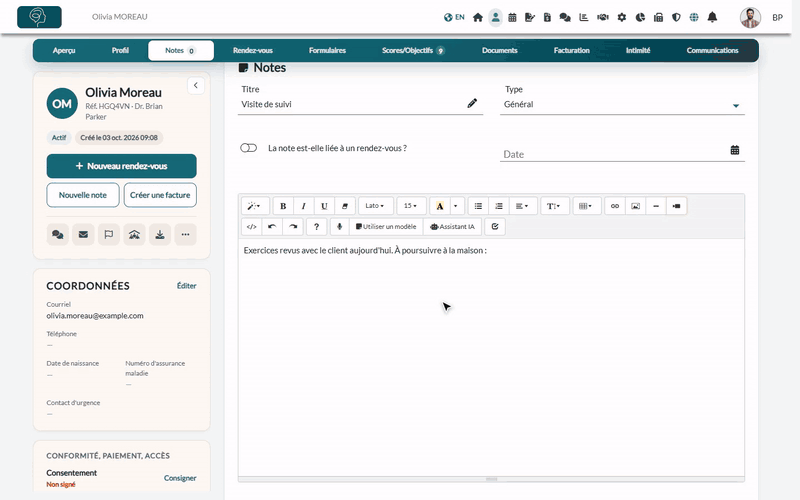This screenshot has width=800, height=500.
Task: Insert a horizontal rule line
Action: 656,206
